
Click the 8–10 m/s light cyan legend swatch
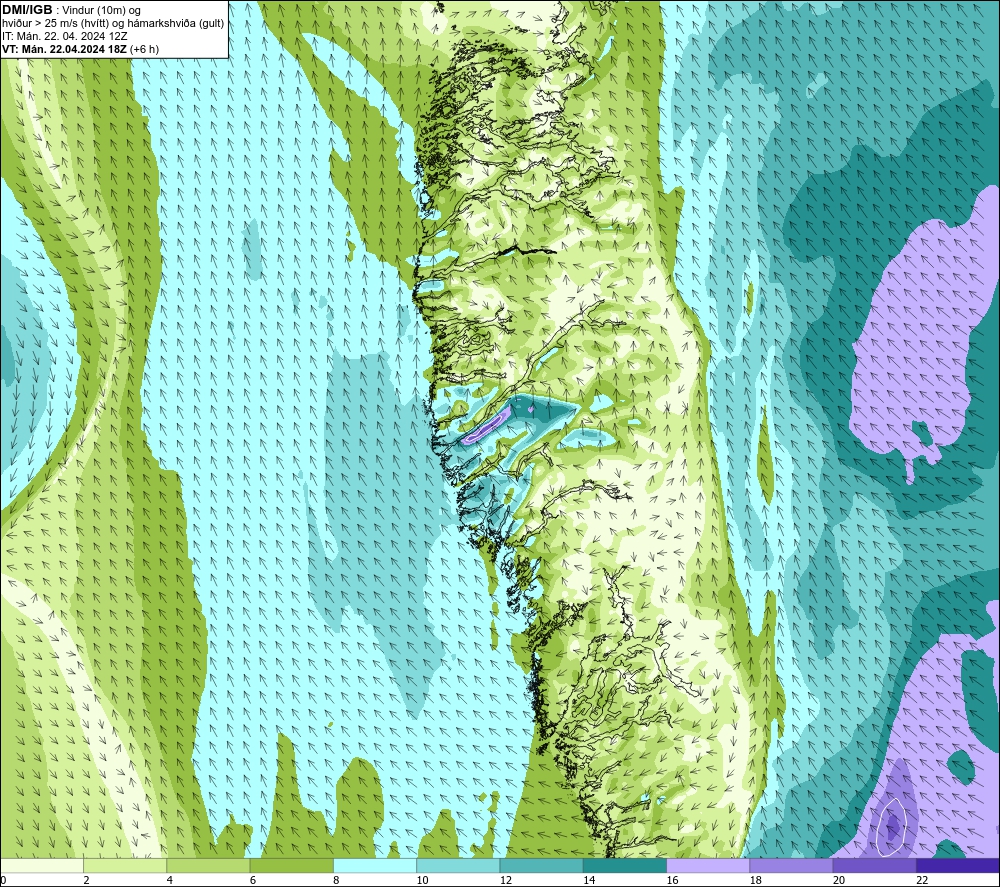375,865
